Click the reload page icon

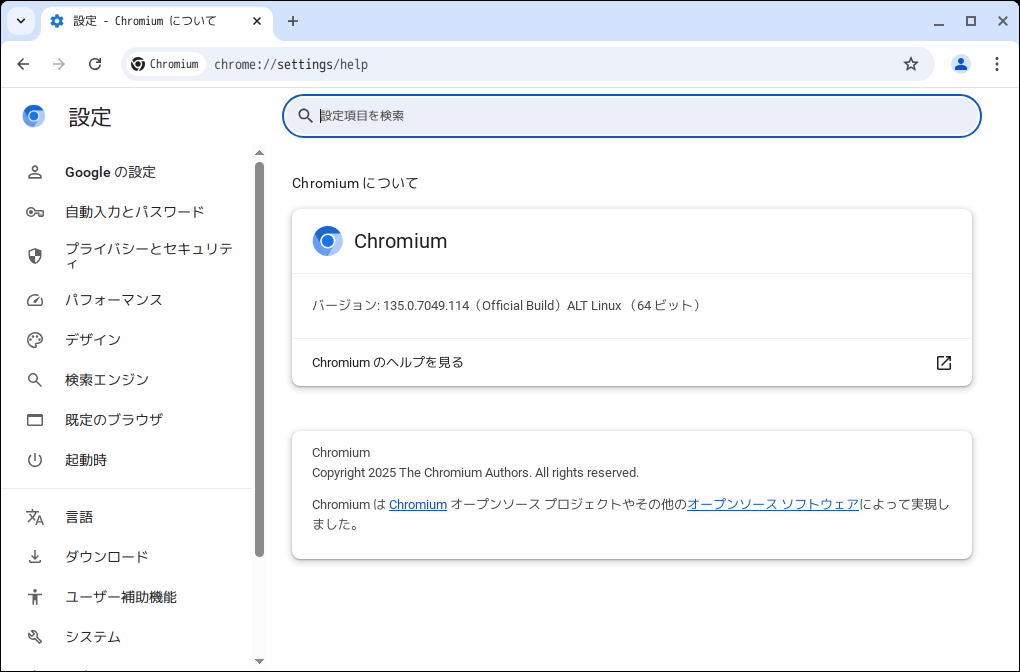(x=95, y=64)
